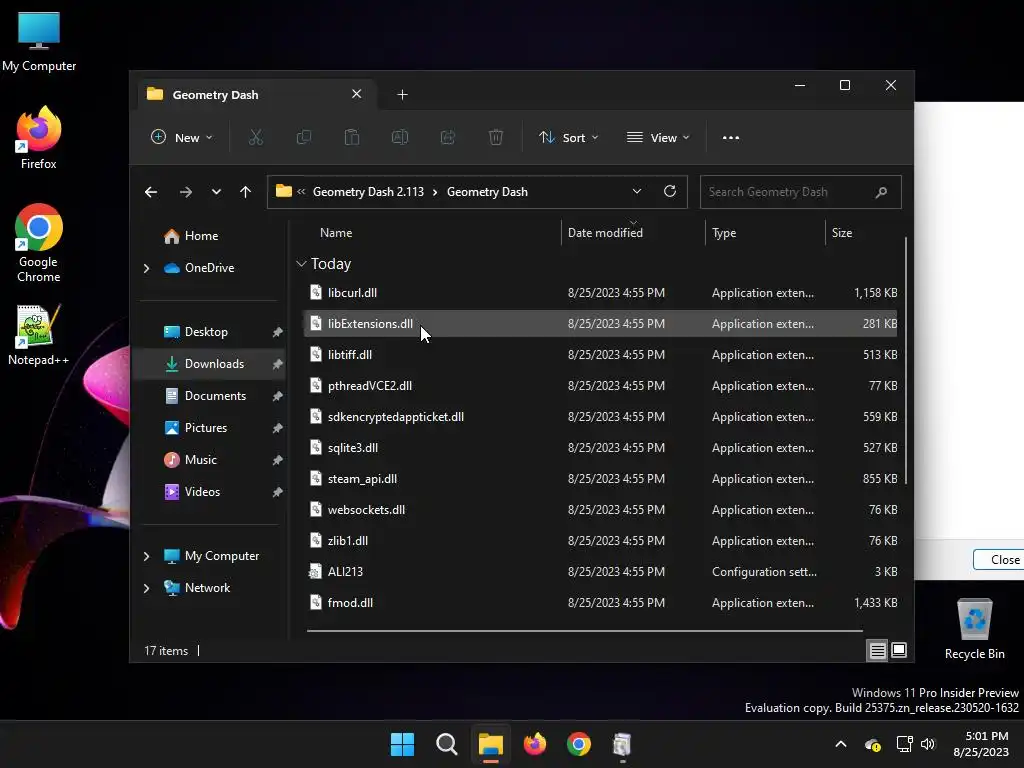Sort by Date modified column header
The height and width of the screenshot is (768, 1024).
[x=605, y=233]
